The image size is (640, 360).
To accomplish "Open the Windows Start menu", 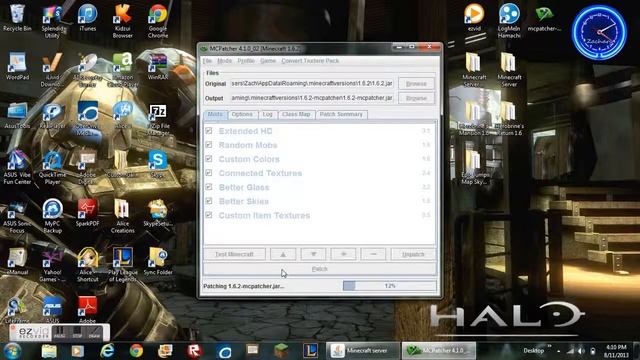I will tap(12, 351).
